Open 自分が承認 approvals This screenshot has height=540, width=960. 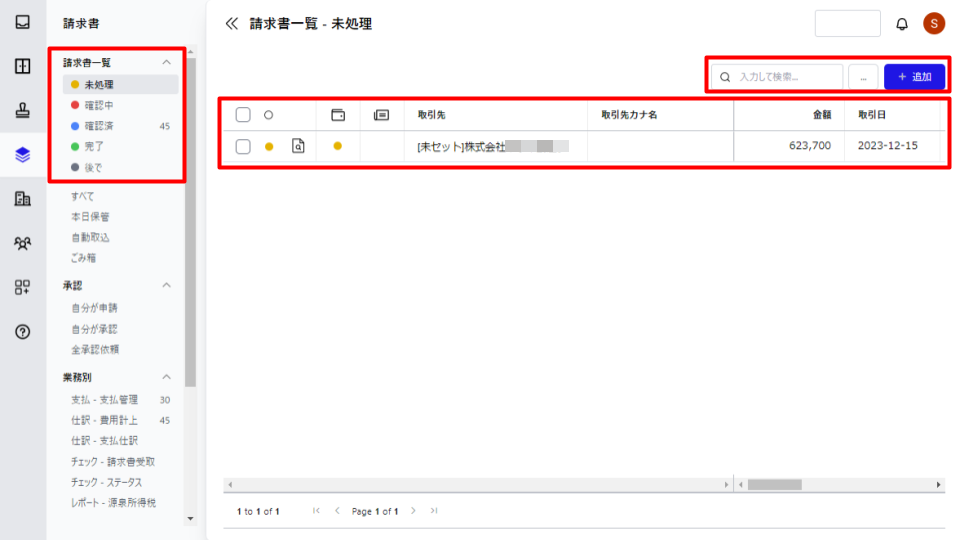pos(94,329)
